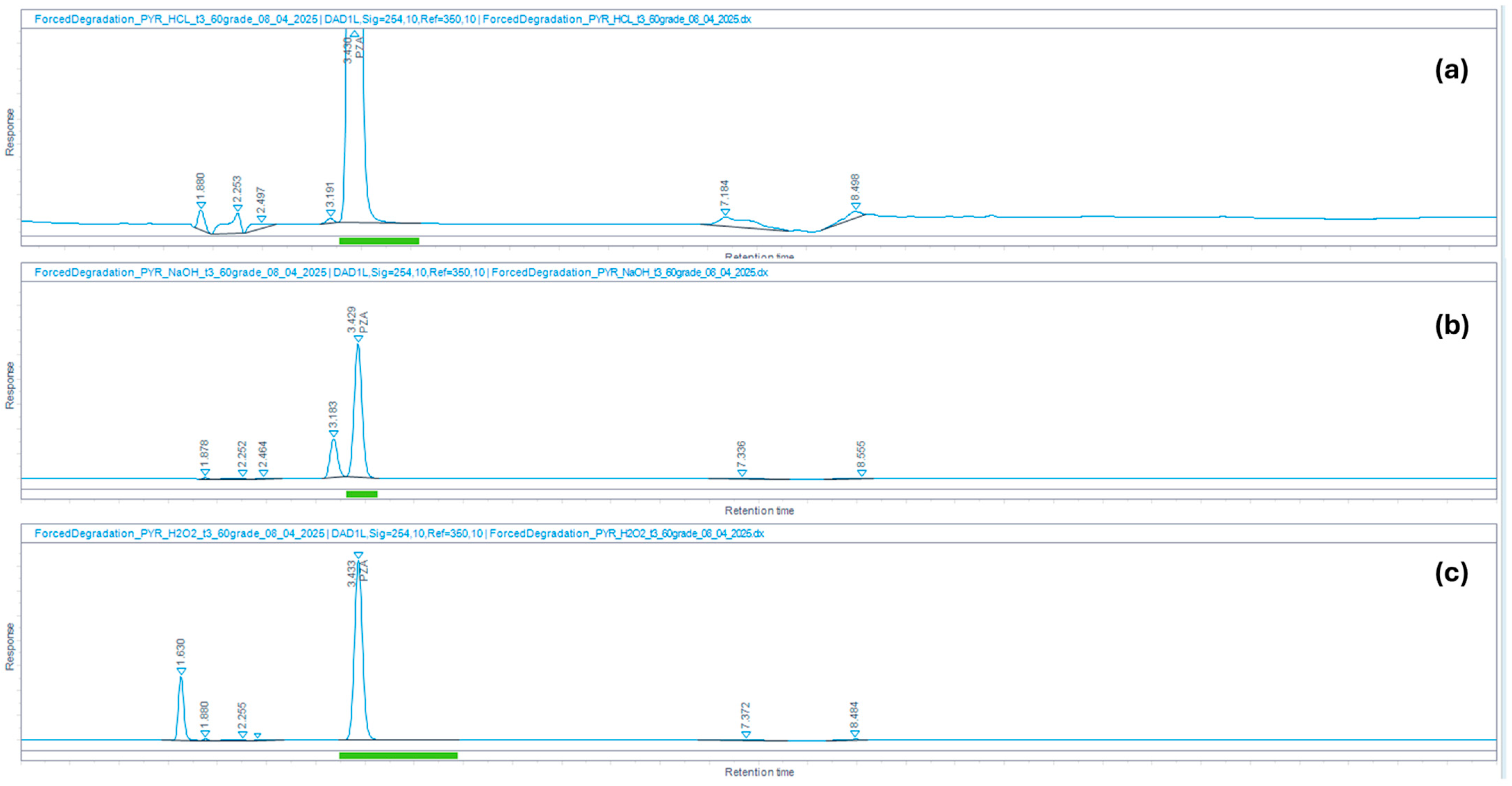Select the PZA 3.429 peak marker in NaOH panel
The image size is (1512, 786).
(x=358, y=338)
